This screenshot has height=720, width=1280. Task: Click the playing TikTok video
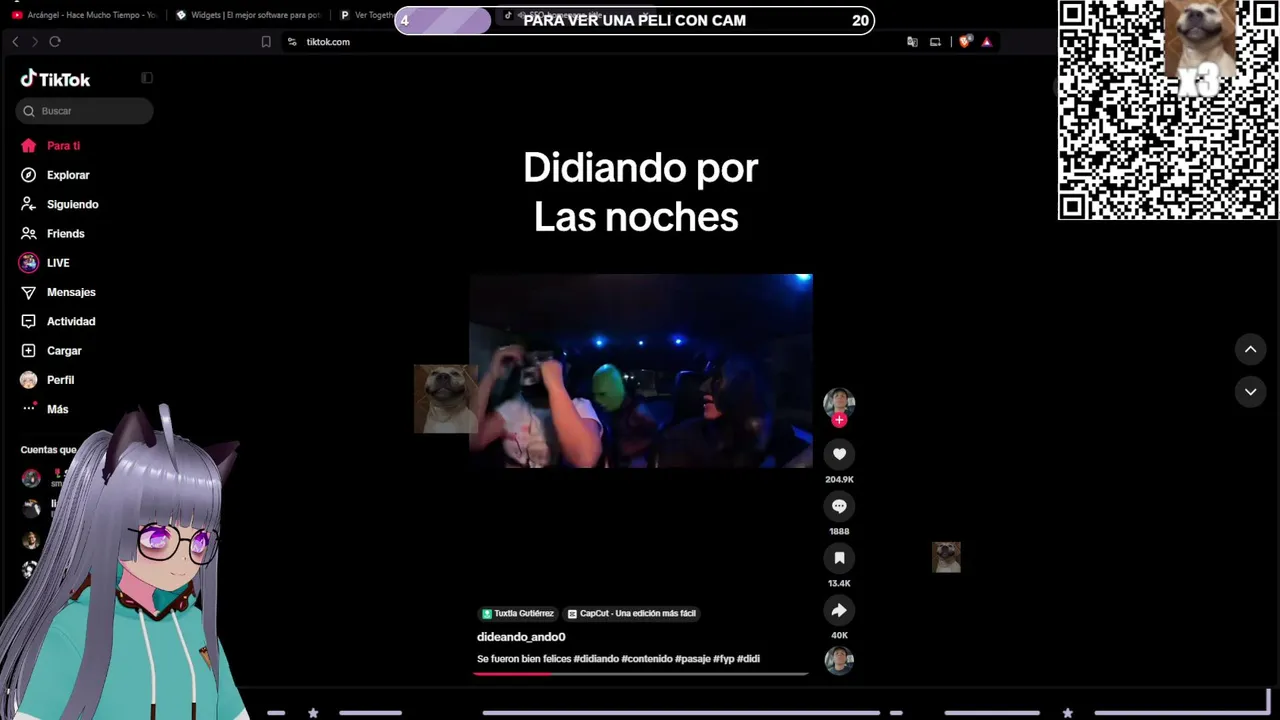(x=641, y=371)
